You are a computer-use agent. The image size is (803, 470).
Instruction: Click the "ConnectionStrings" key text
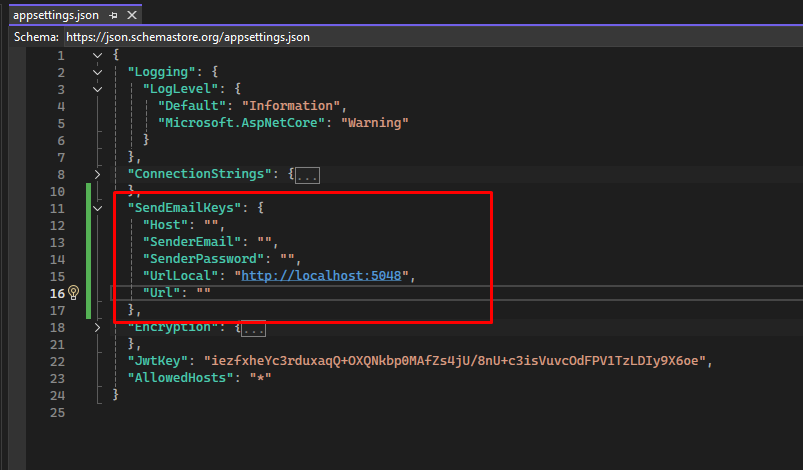pos(200,174)
